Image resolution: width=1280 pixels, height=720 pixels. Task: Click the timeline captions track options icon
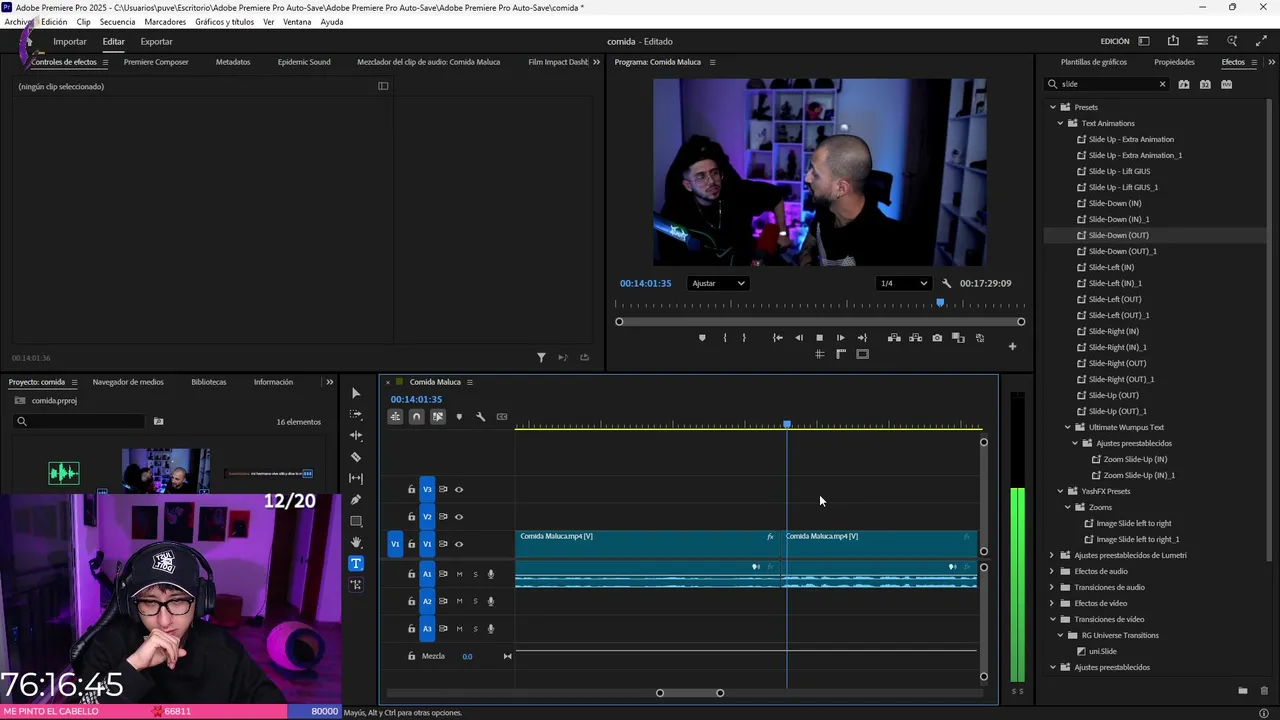tap(502, 417)
